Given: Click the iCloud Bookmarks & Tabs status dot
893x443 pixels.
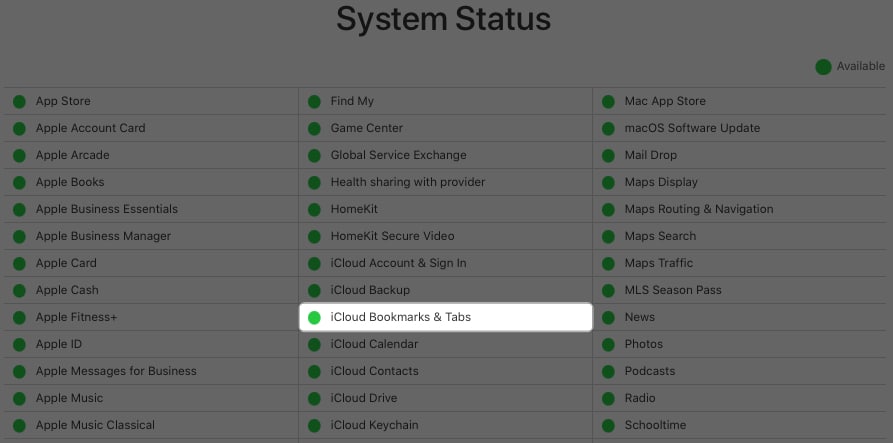Looking at the screenshot, I should (x=314, y=317).
